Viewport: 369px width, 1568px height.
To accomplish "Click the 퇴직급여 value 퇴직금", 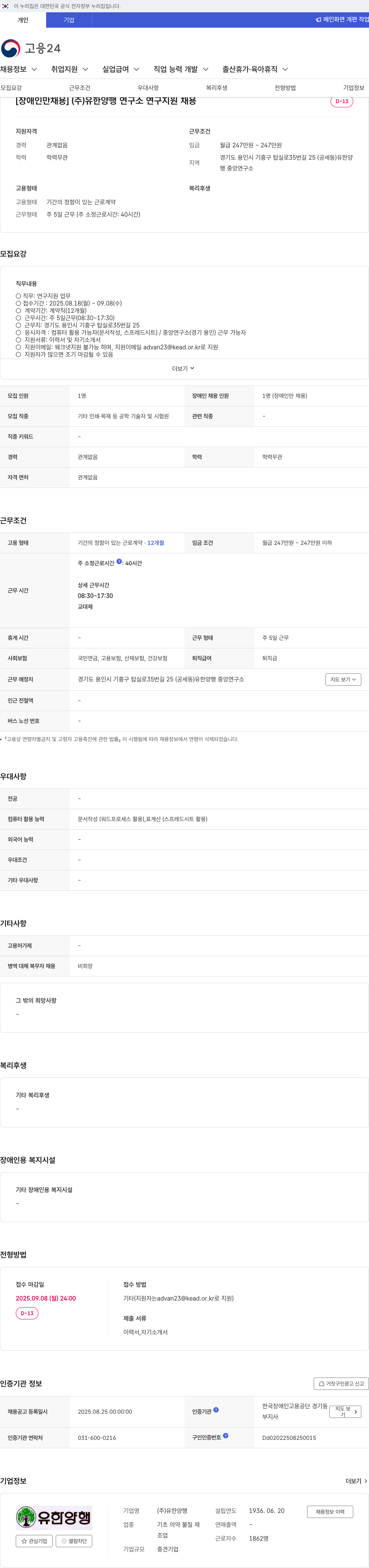I will pyautogui.click(x=269, y=659).
